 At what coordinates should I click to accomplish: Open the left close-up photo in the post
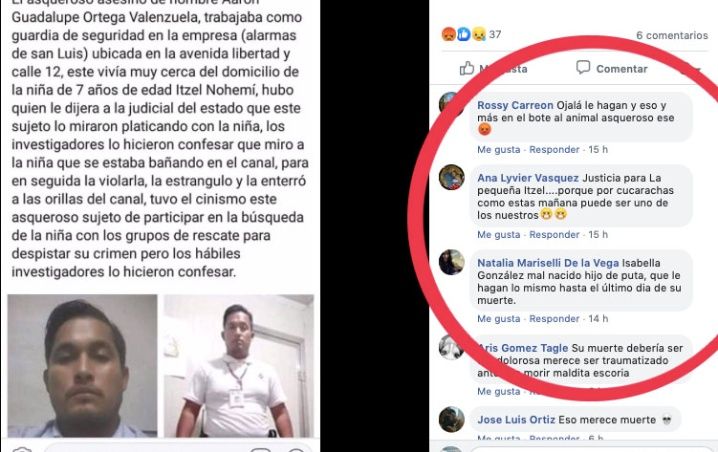(x=82, y=365)
